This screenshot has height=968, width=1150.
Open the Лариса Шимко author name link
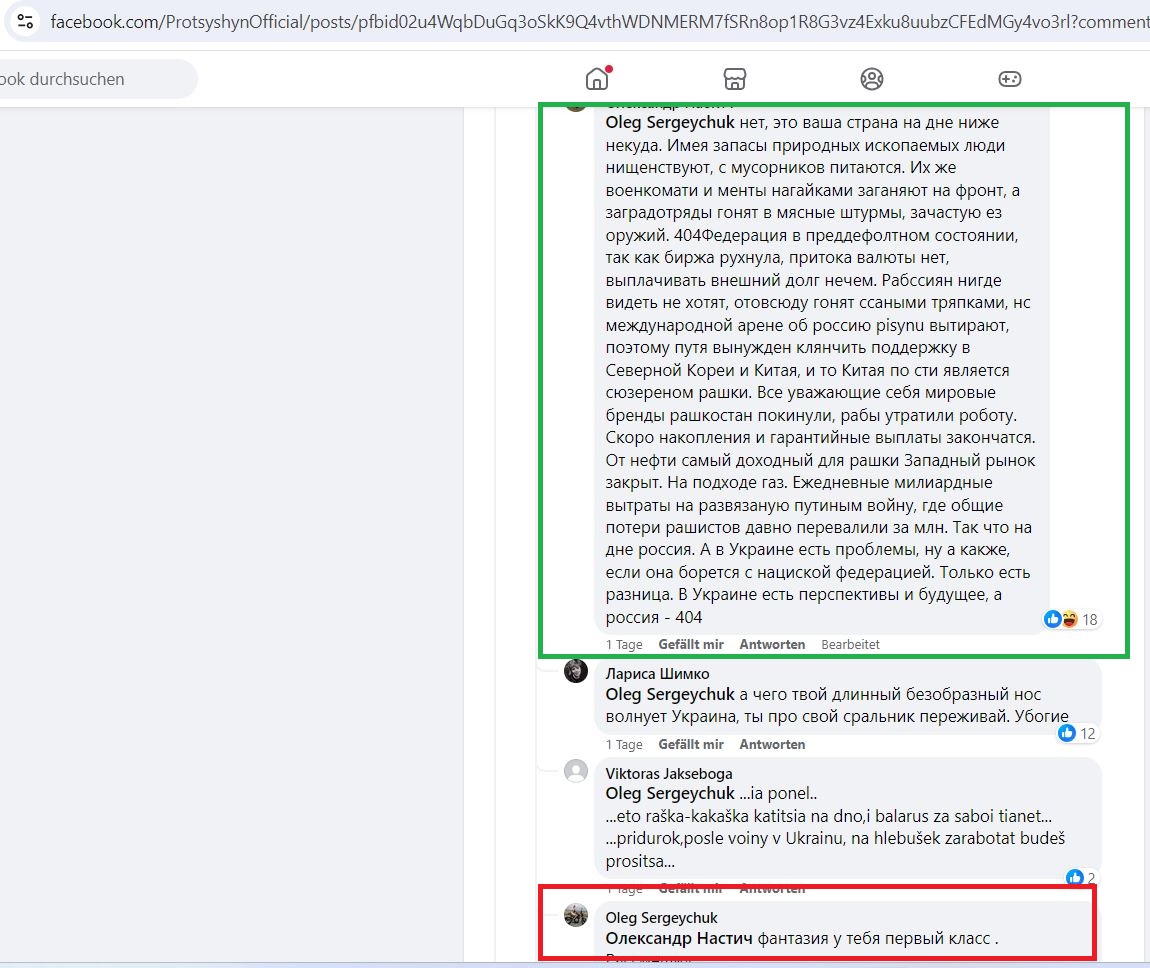pos(657,673)
